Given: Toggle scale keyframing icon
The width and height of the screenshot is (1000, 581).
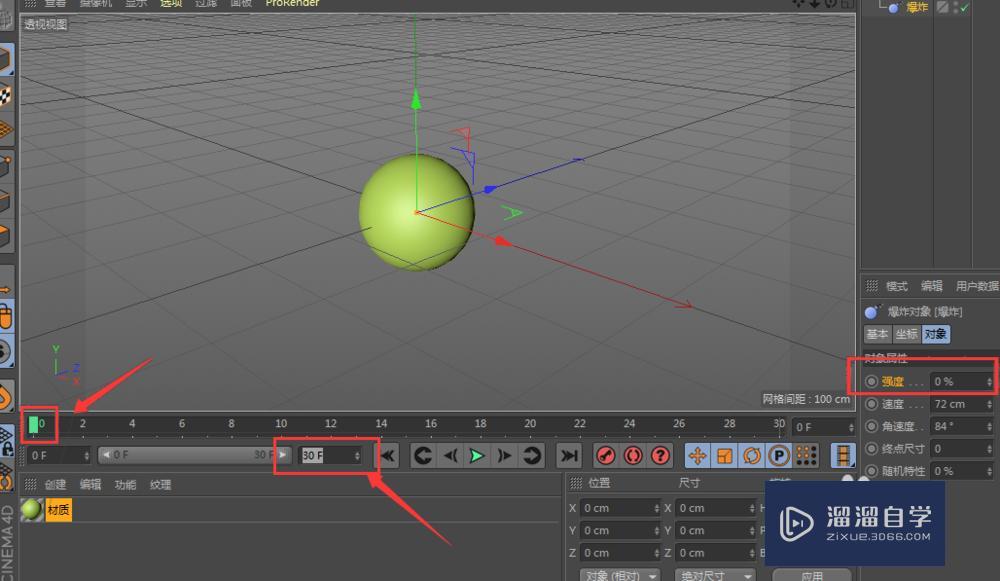Looking at the screenshot, I should point(724,455).
